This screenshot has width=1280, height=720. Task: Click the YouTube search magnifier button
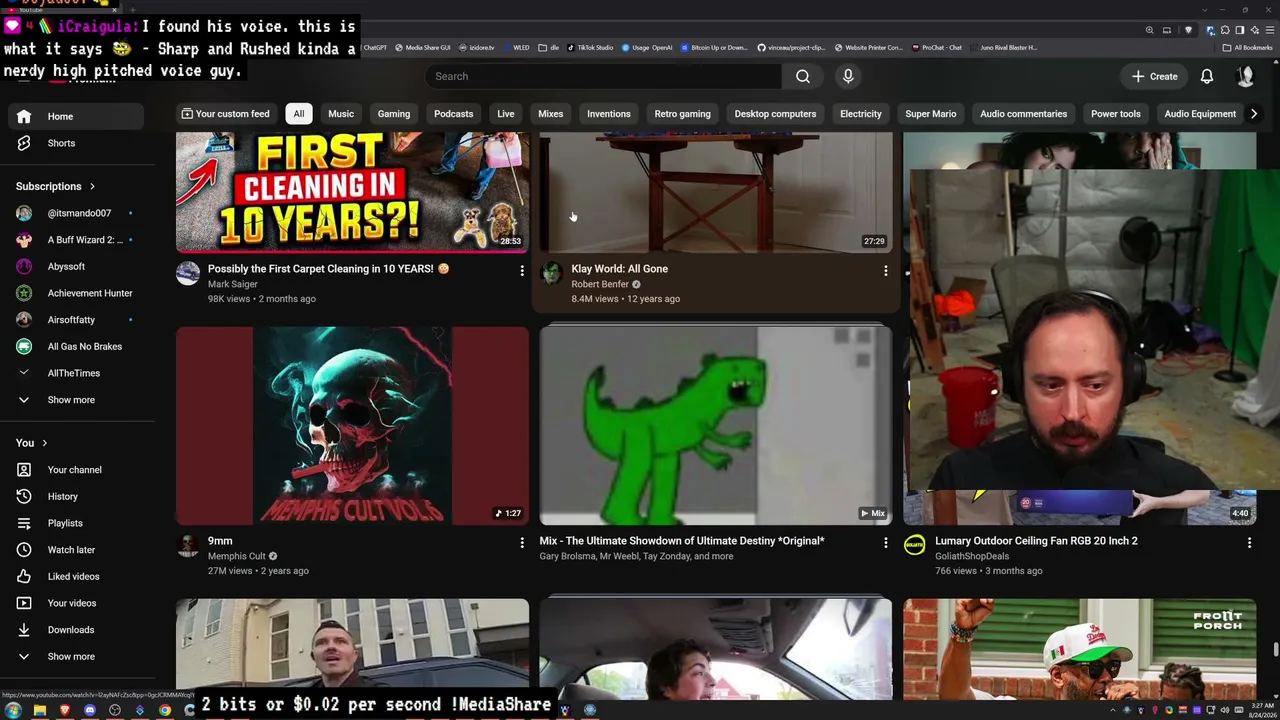tap(802, 76)
